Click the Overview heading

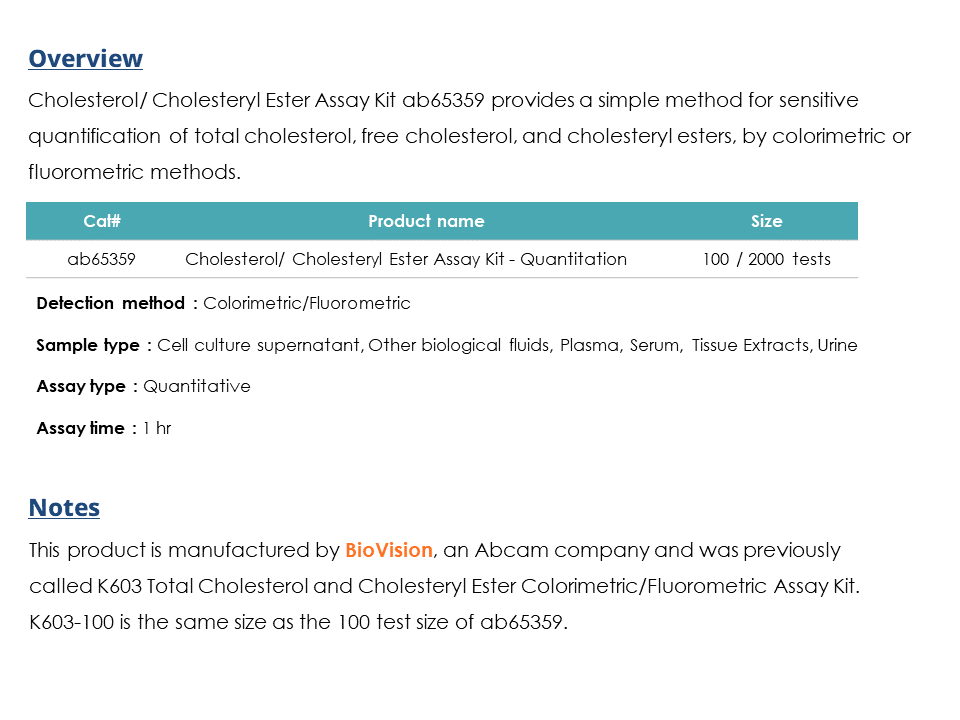pyautogui.click(x=86, y=59)
